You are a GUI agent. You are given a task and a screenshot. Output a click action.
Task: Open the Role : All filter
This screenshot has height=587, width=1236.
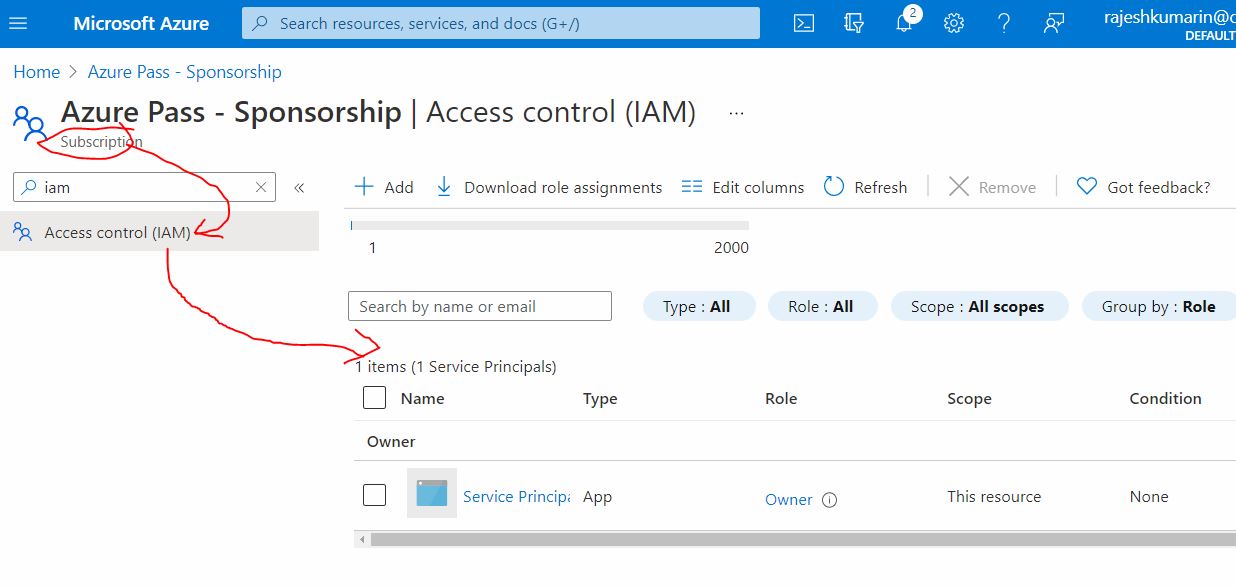821,306
